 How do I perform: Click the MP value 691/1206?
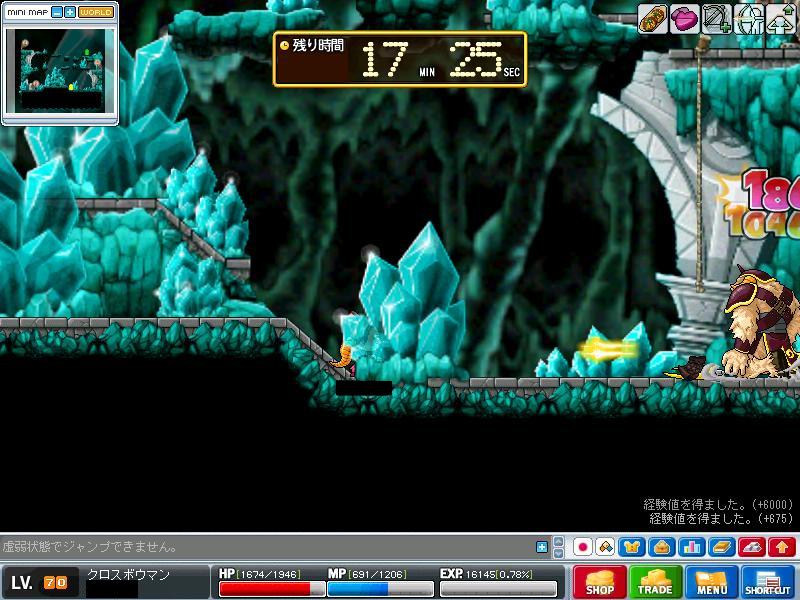click(378, 574)
